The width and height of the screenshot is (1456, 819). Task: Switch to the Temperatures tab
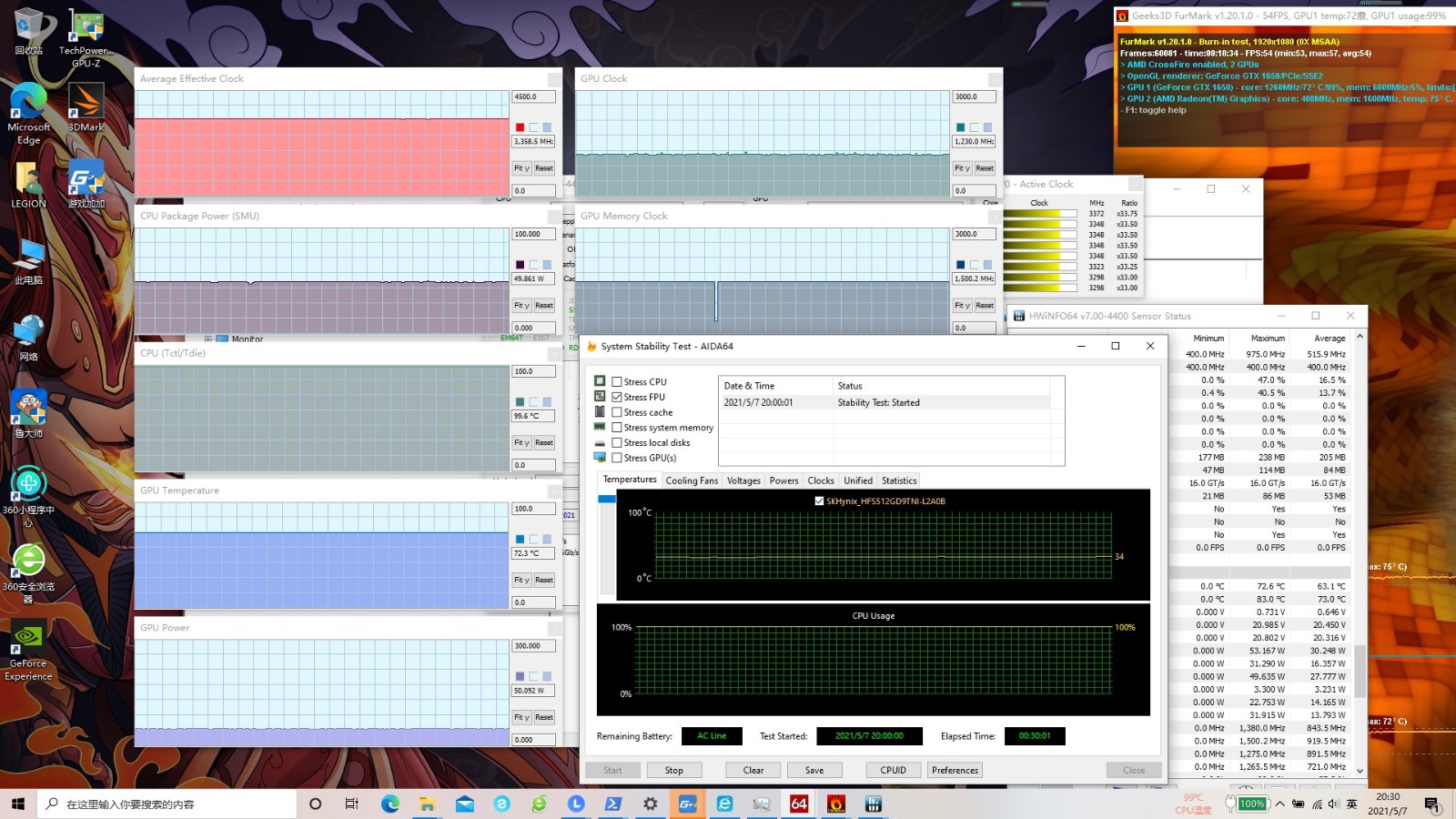[630, 480]
